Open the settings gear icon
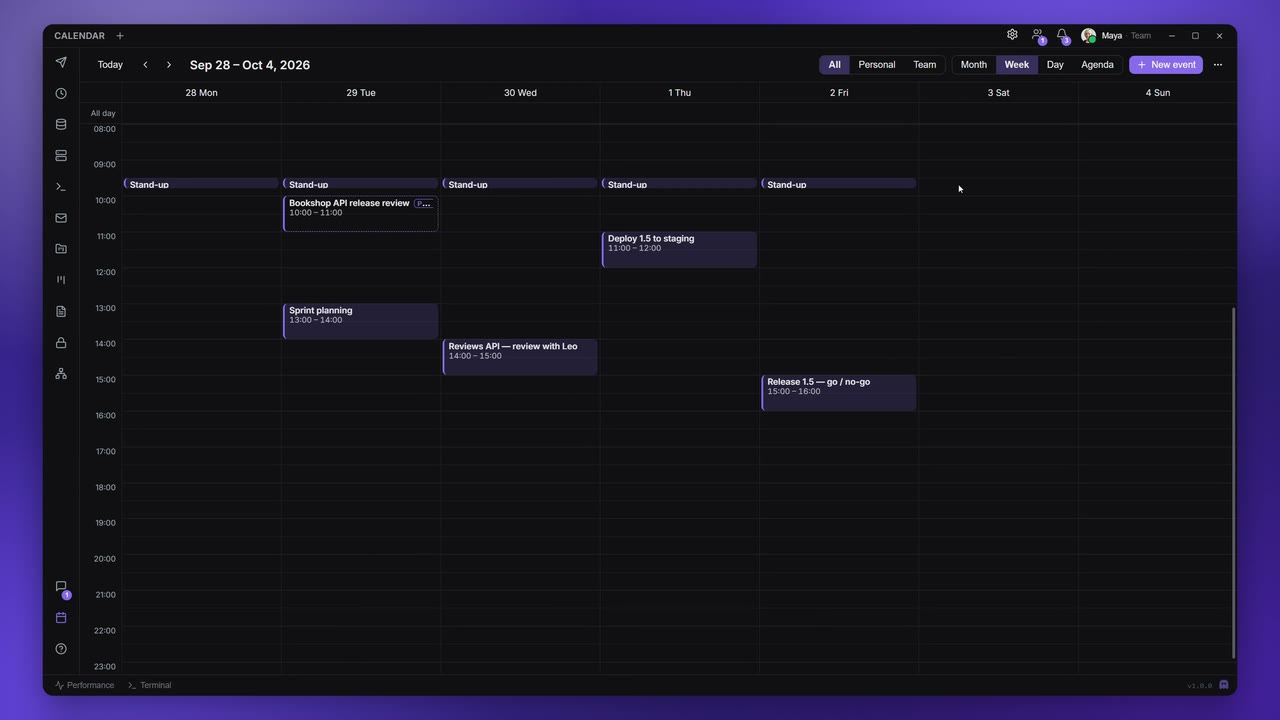Viewport: 1280px width, 720px height. (x=1012, y=35)
